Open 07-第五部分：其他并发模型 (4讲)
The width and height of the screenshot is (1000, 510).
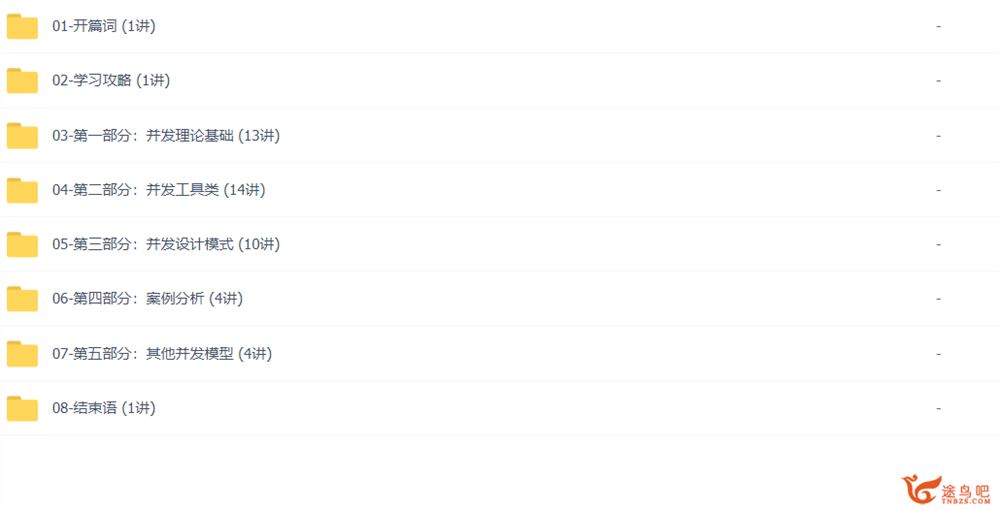tap(162, 354)
